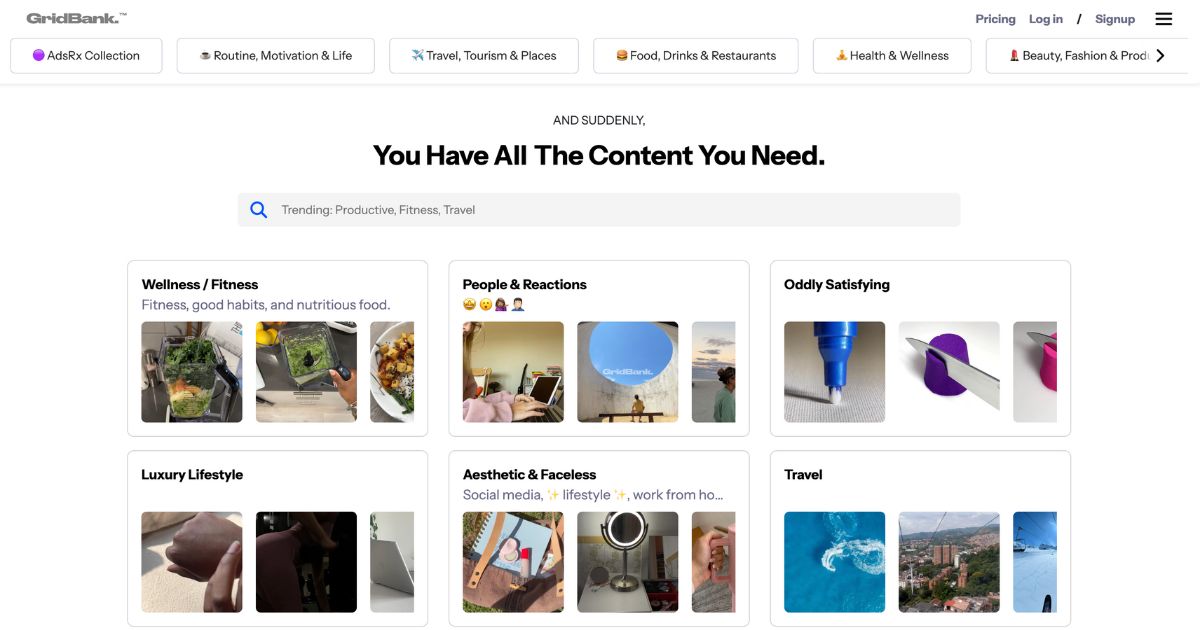
Task: Open Health & Wellness category
Action: (892, 56)
